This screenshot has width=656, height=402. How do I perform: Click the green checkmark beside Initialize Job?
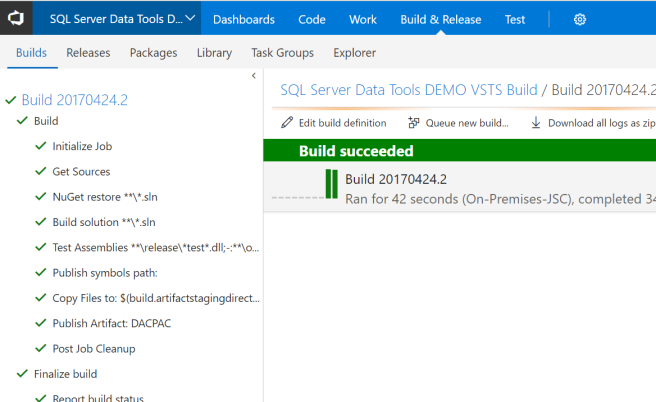coord(40,146)
